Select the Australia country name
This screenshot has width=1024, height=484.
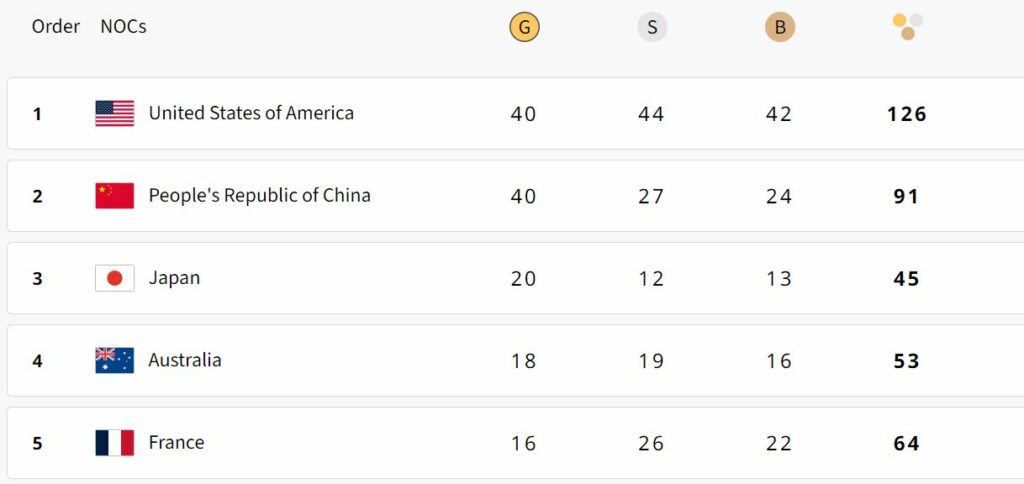point(185,360)
